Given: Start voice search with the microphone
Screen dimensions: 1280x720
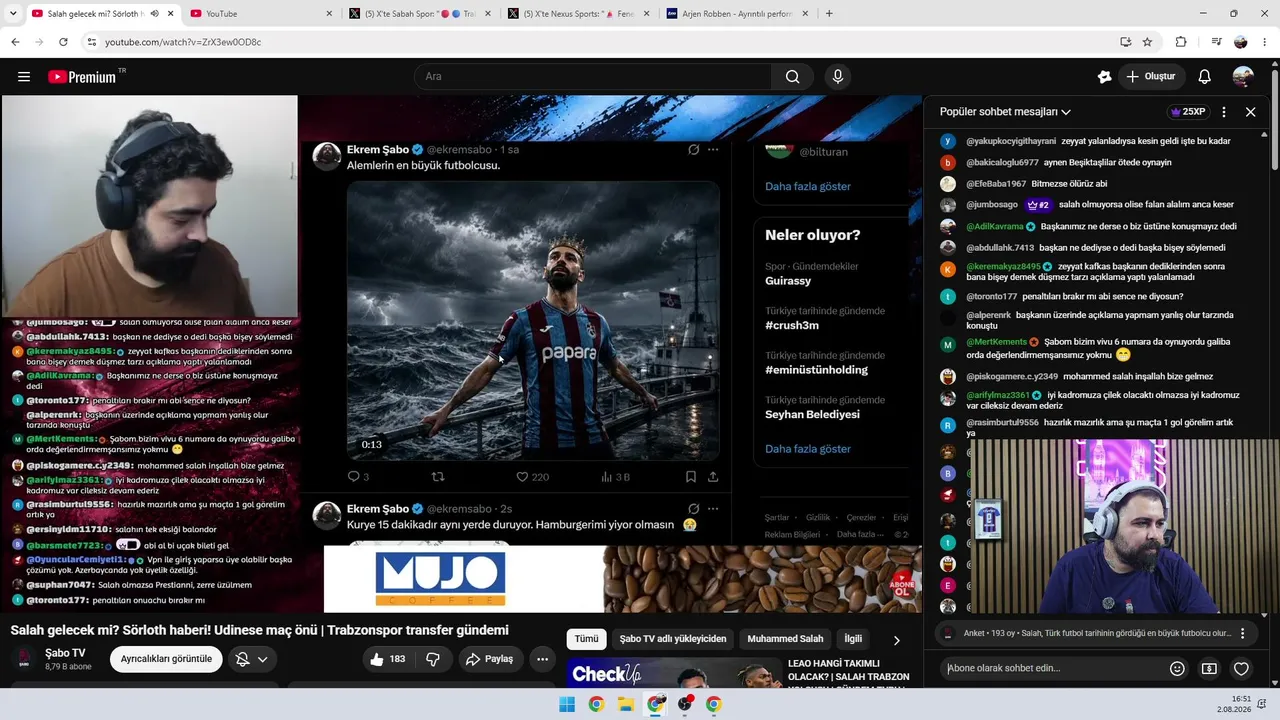Looking at the screenshot, I should 838,77.
